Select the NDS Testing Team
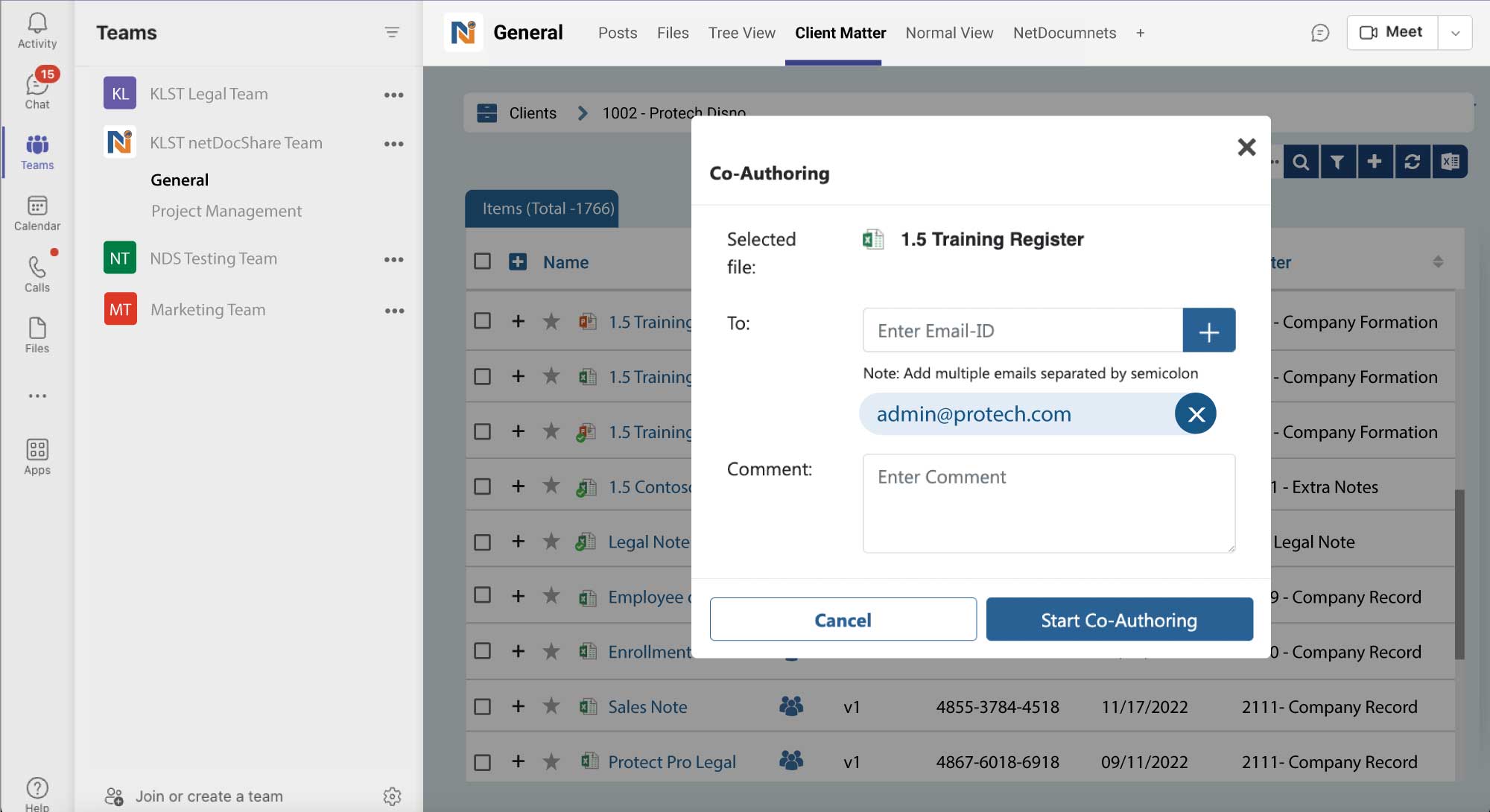1490x812 pixels. (213, 258)
